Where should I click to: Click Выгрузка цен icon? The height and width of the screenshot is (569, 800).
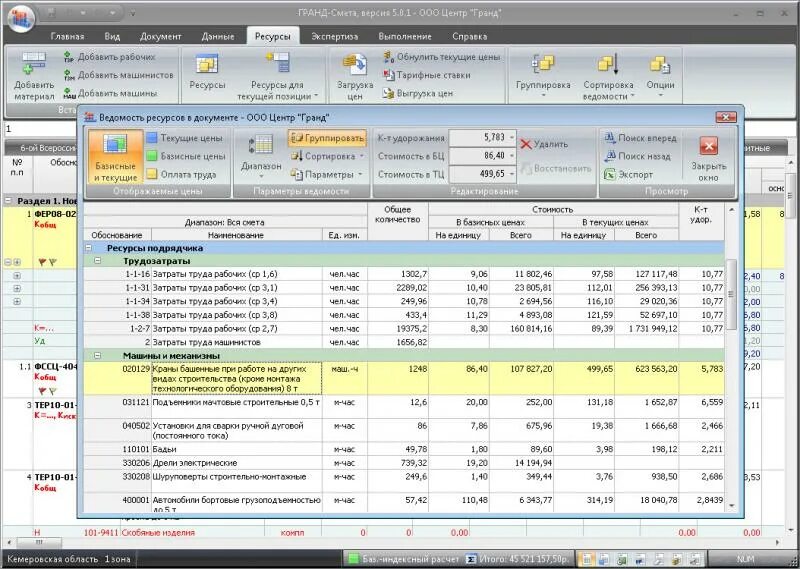tap(389, 93)
